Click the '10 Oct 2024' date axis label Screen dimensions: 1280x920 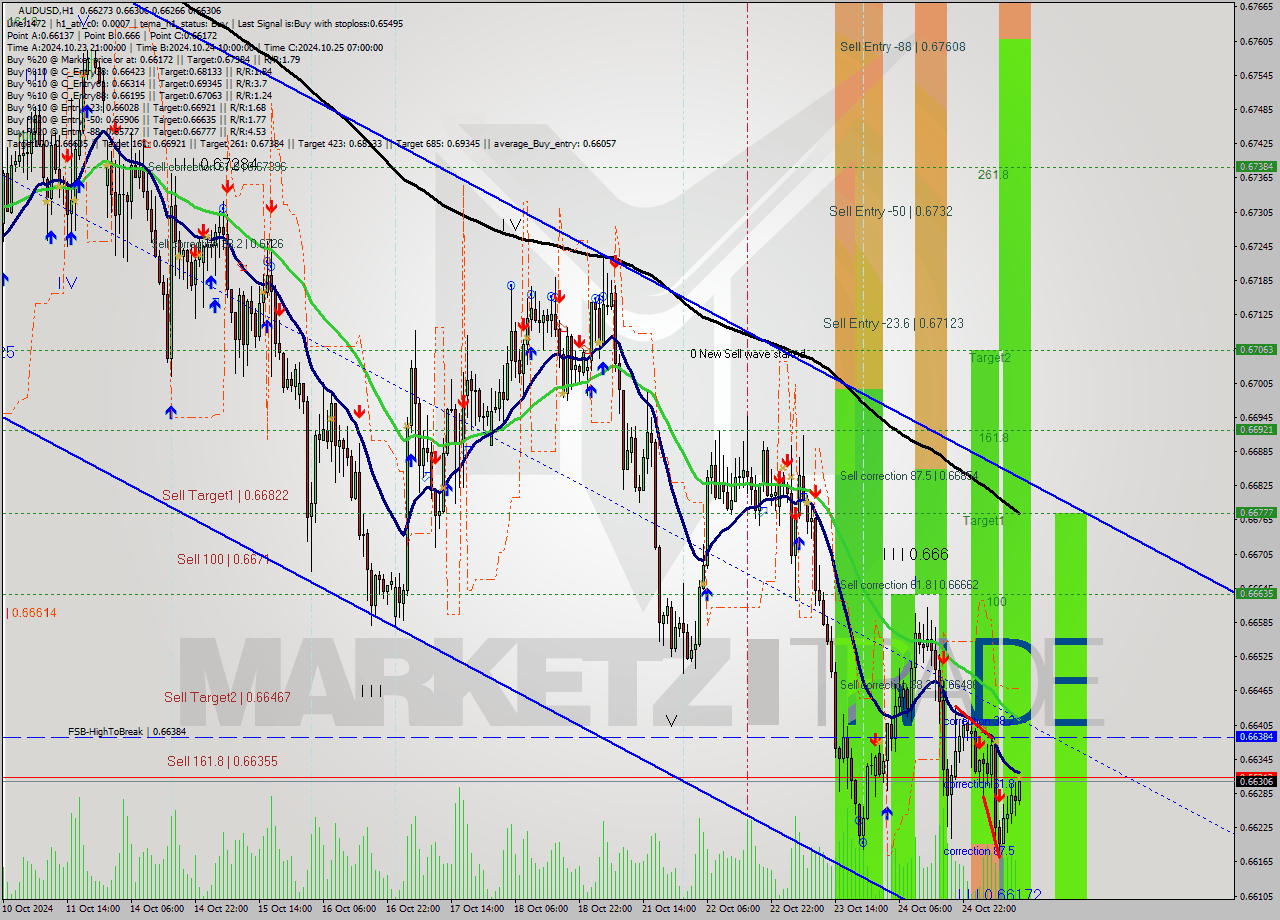tap(28, 909)
